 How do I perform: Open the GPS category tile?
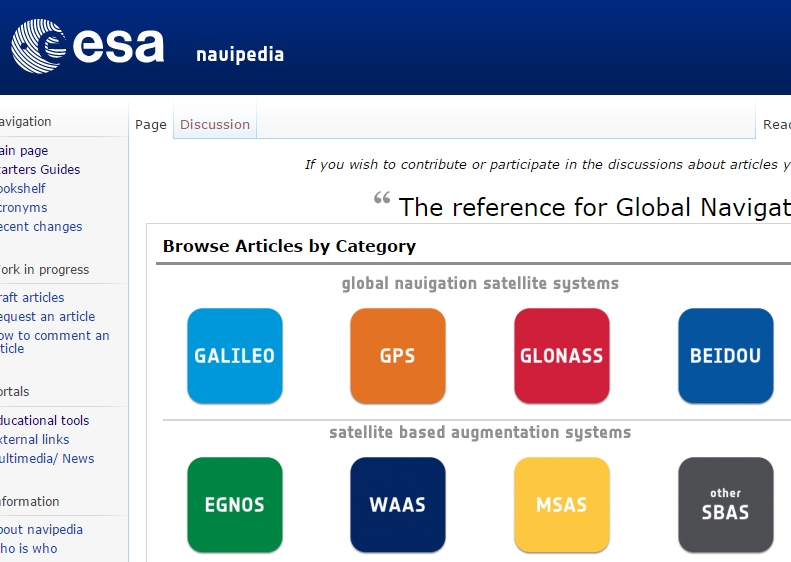(x=398, y=356)
